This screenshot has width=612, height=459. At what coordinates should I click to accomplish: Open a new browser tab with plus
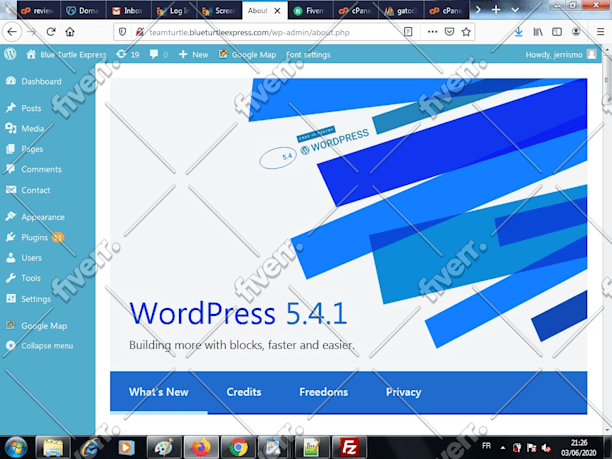click(496, 10)
